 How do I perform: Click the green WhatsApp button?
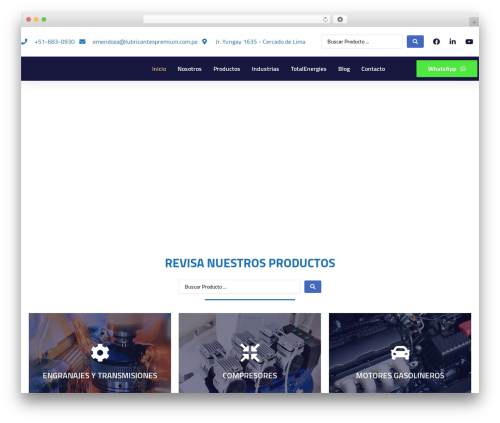[447, 69]
